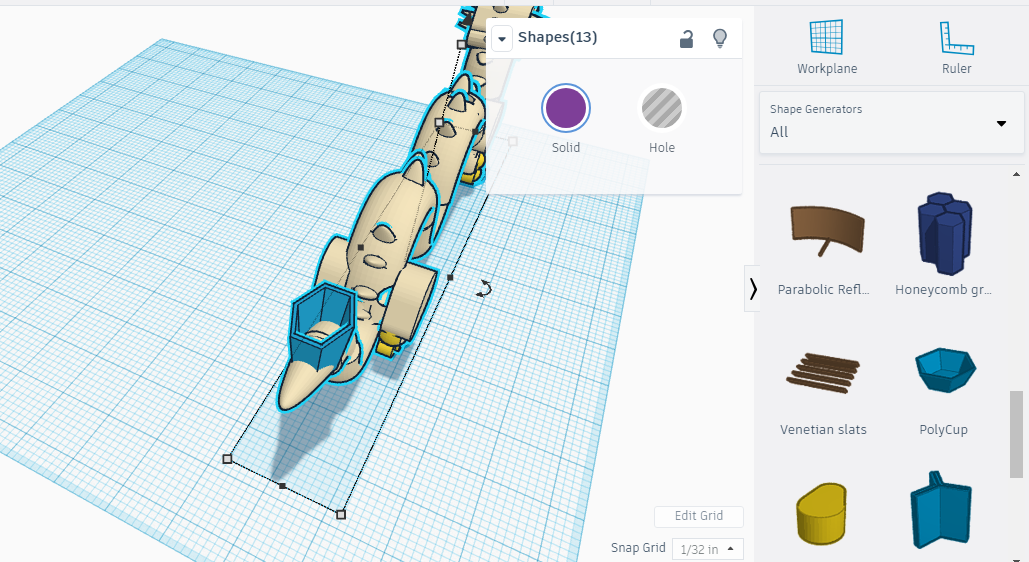1029x562 pixels.
Task: Click the Edit Grid button
Action: coord(698,516)
